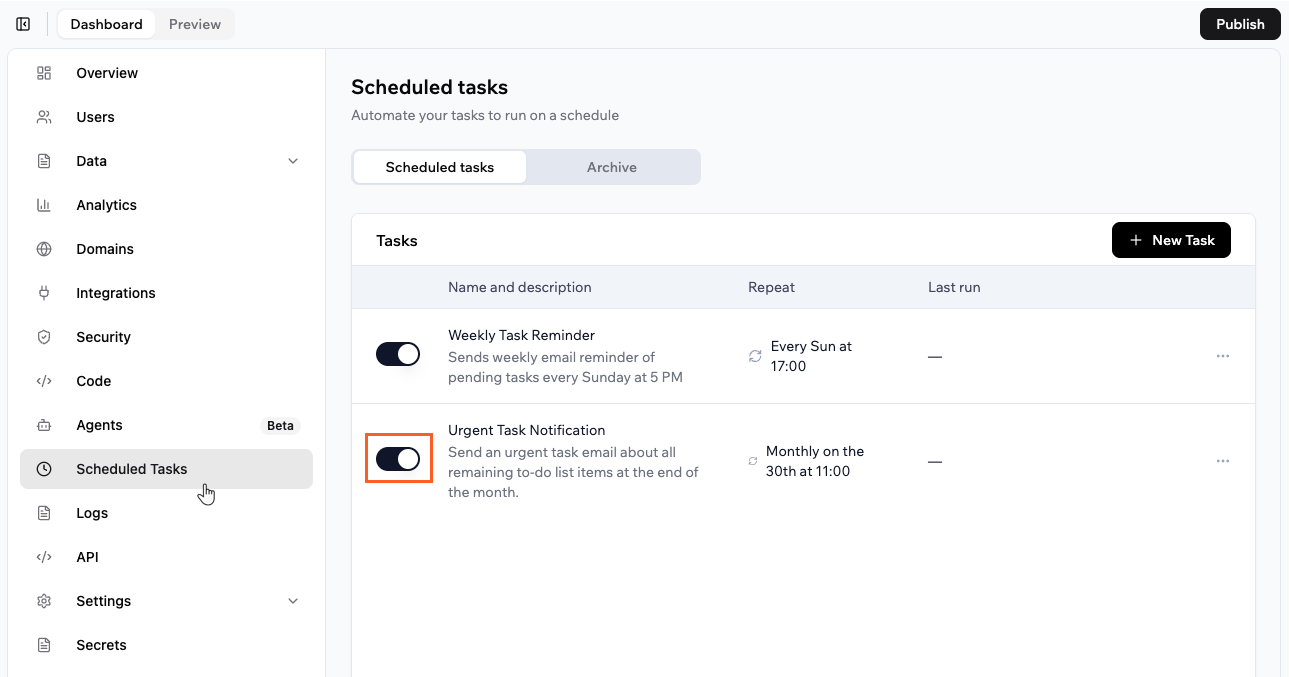Viewport: 1289px width, 677px height.
Task: Click the Logs document icon
Action: (44, 513)
